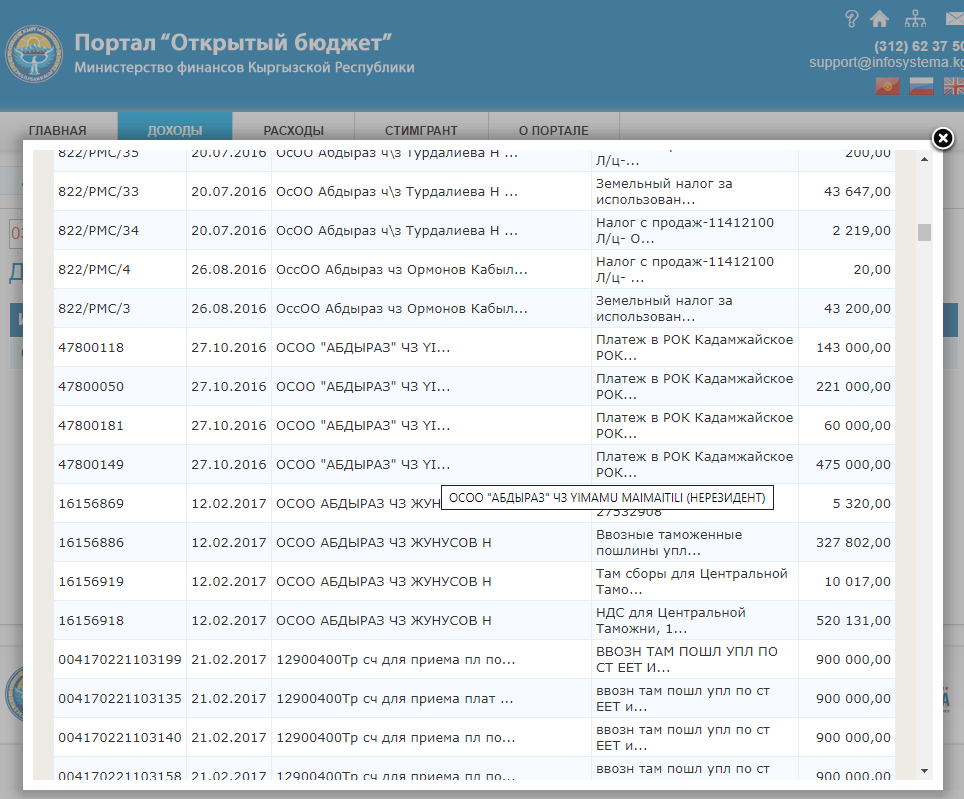Click the support@infosystema.kg email link
The height and width of the screenshot is (799, 964).
(886, 62)
